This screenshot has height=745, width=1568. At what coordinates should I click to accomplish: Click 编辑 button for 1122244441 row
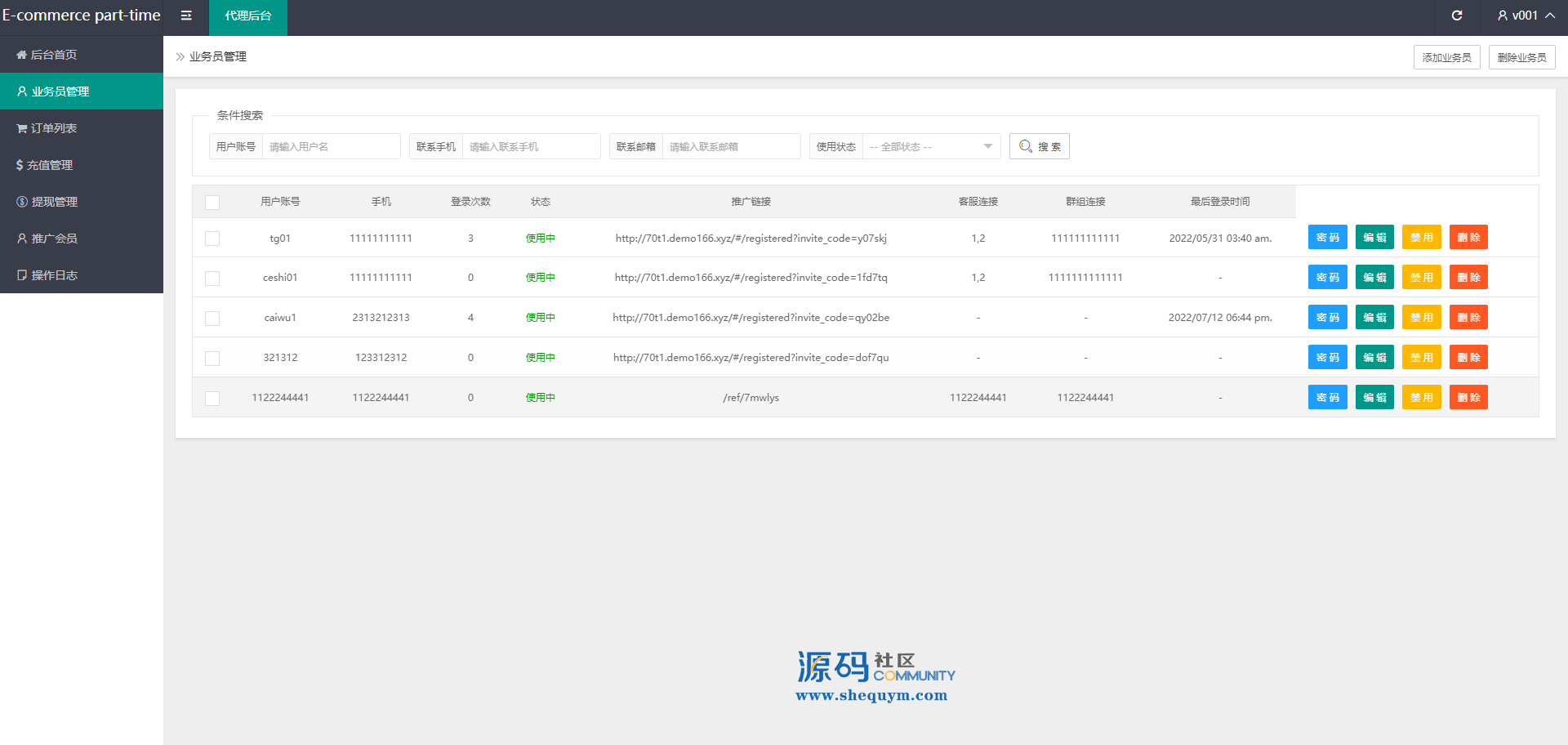pyautogui.click(x=1374, y=398)
